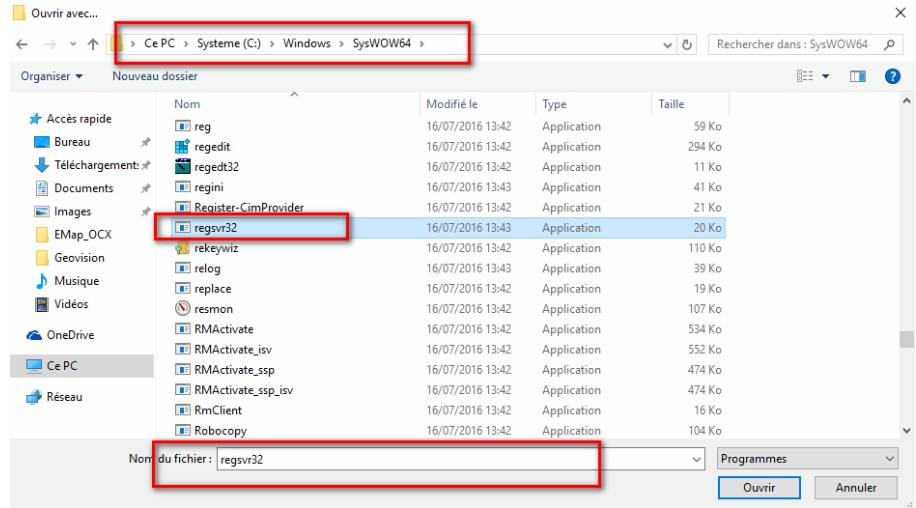Select 'Systeme (C:)' breadcrumb segment
The width and height of the screenshot is (916, 508).
click(228, 44)
